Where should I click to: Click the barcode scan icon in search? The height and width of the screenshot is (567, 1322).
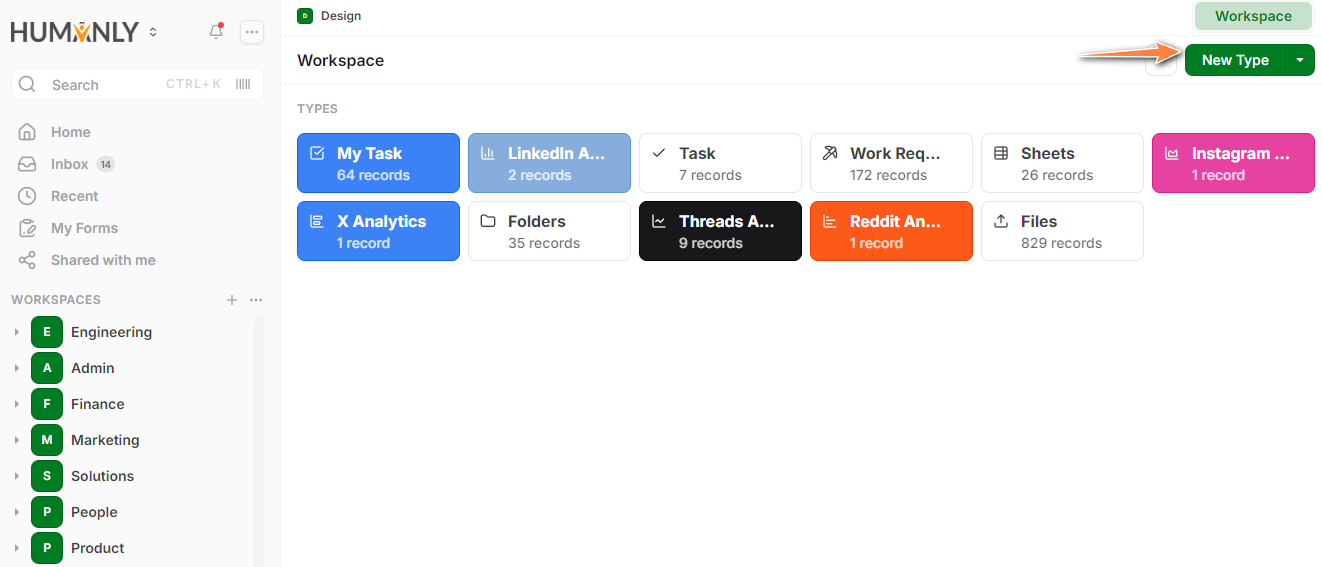(x=243, y=85)
